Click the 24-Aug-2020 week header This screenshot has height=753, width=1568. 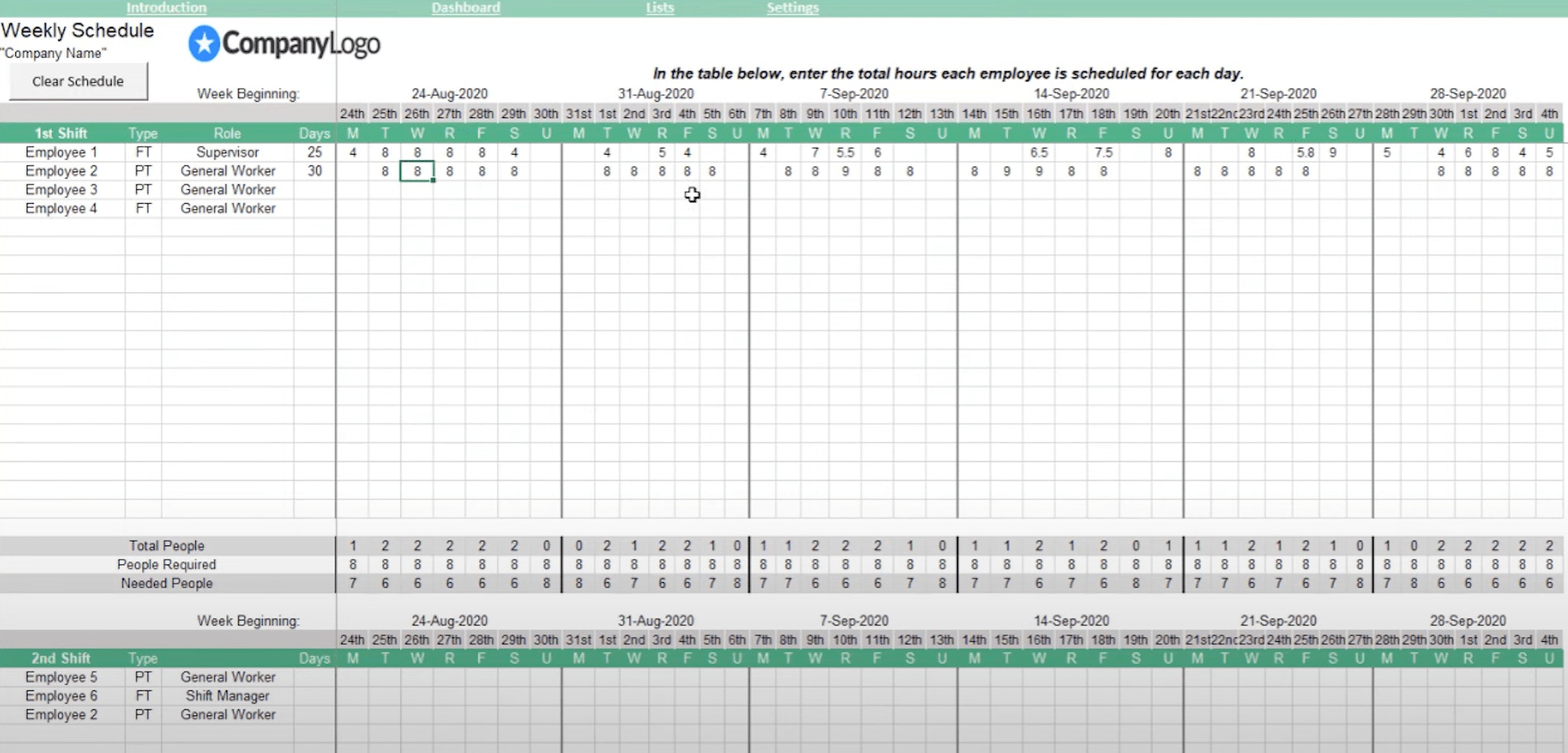click(x=449, y=93)
